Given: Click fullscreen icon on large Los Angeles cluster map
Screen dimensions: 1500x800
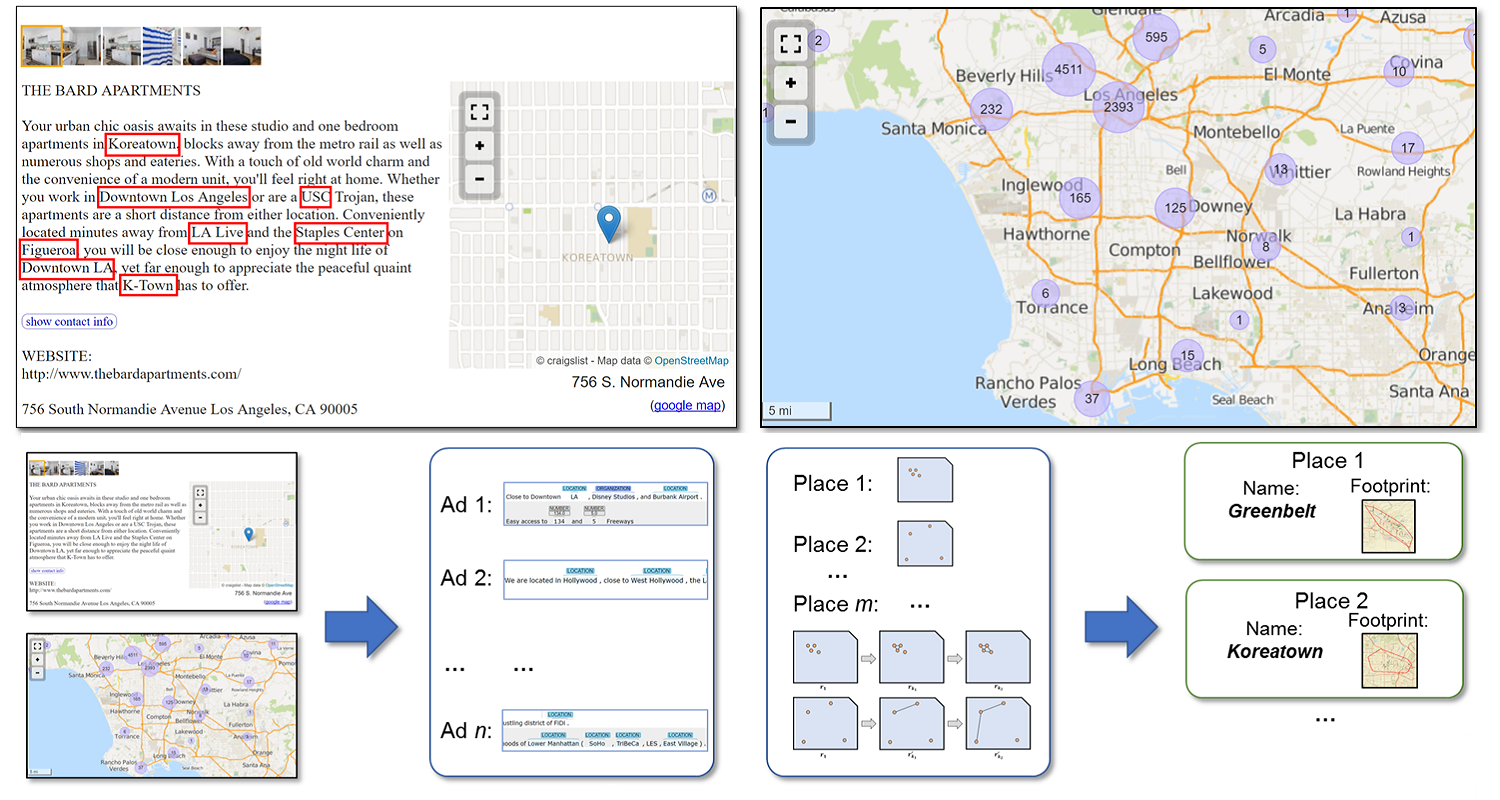Looking at the screenshot, I should [791, 44].
